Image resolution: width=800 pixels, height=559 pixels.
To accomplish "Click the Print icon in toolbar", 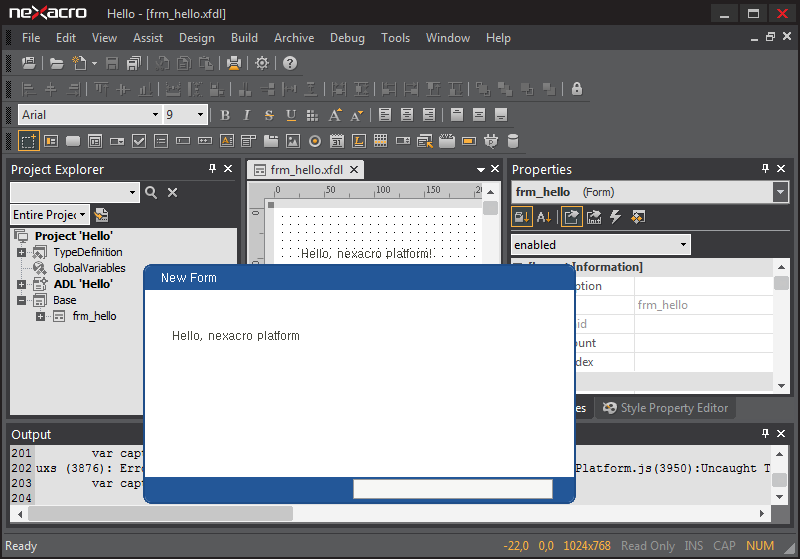I will click(234, 63).
